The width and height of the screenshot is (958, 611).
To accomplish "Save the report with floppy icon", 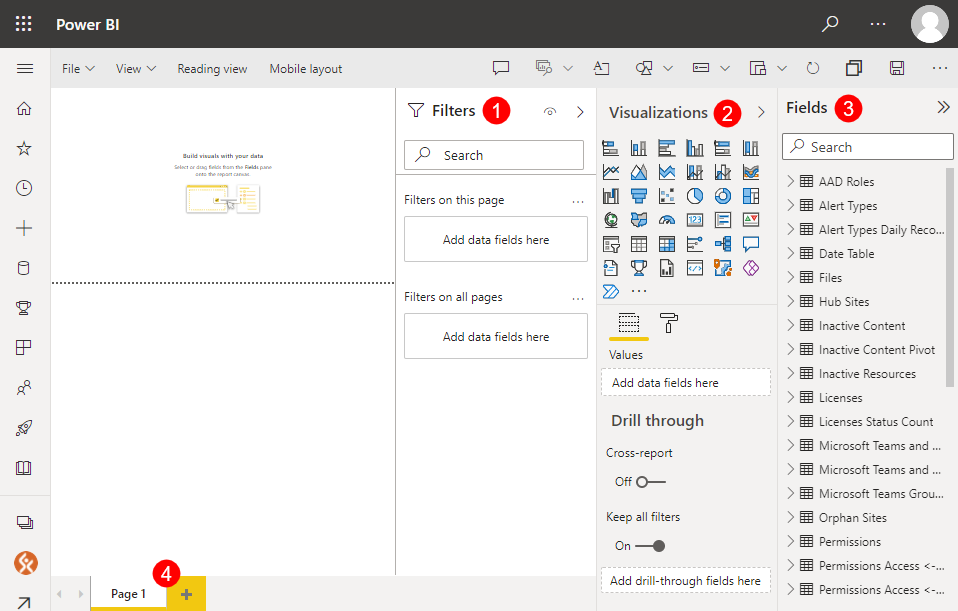I will click(897, 68).
